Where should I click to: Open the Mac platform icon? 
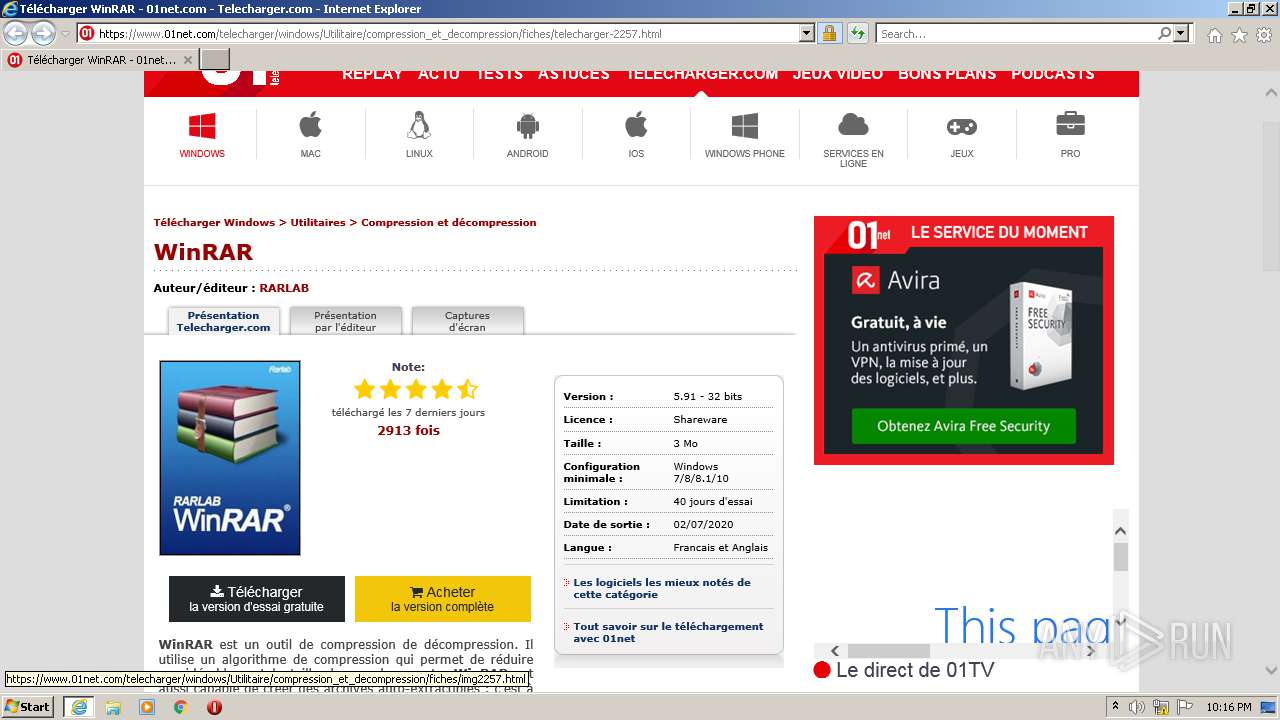pyautogui.click(x=310, y=126)
